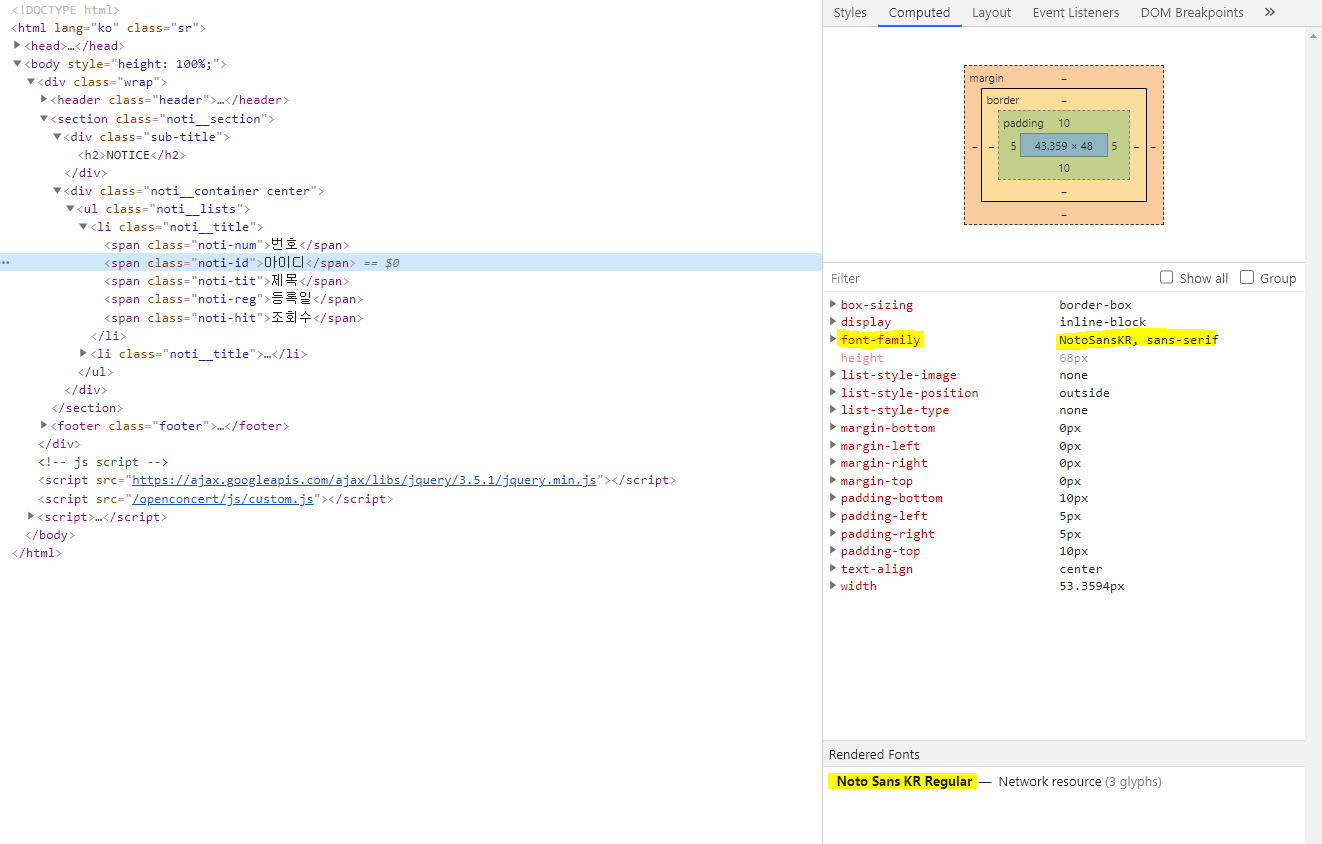The image size is (1322, 844).
Task: Select the Computed tab
Action: tap(919, 13)
